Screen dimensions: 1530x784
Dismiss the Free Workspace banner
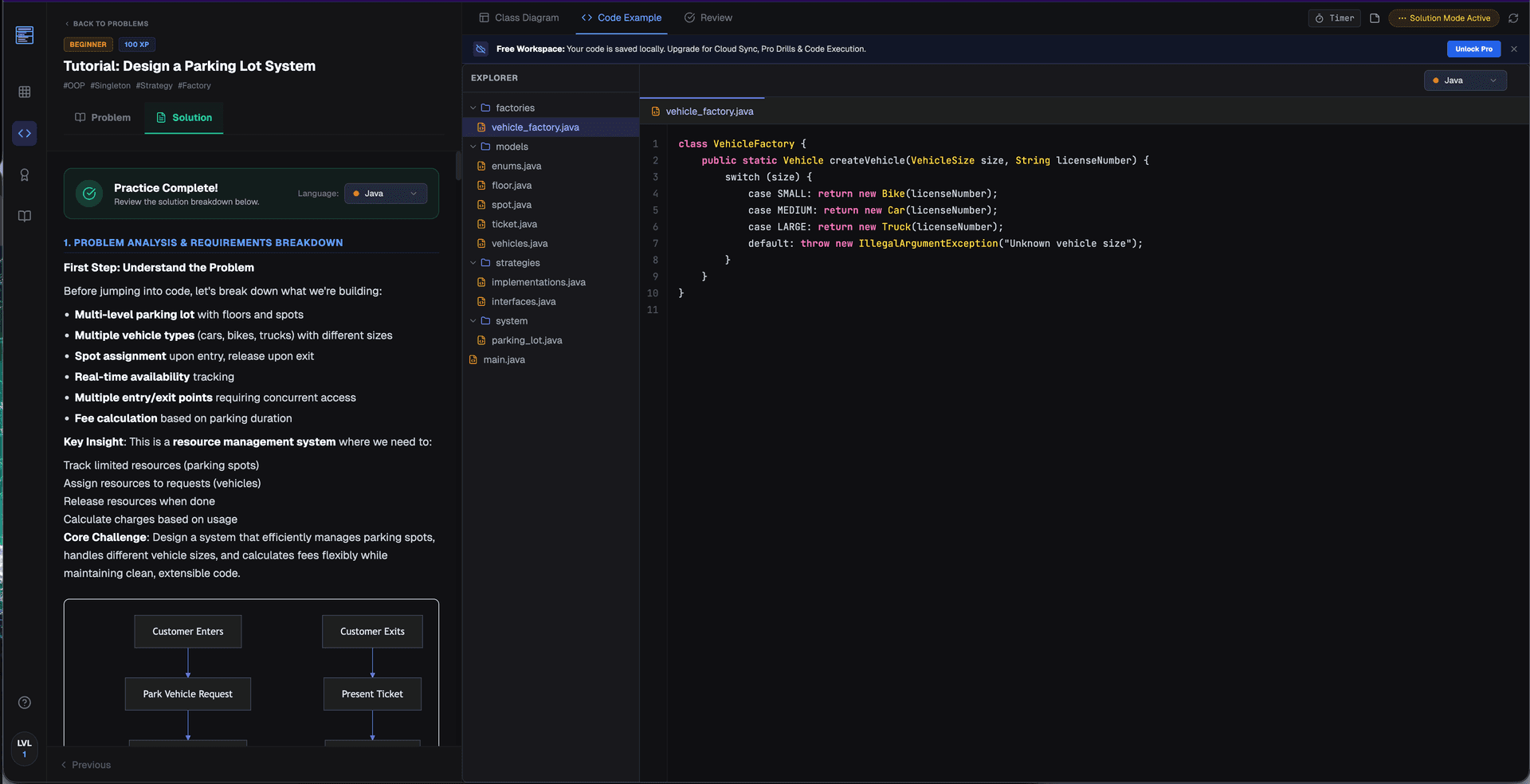coord(1514,49)
